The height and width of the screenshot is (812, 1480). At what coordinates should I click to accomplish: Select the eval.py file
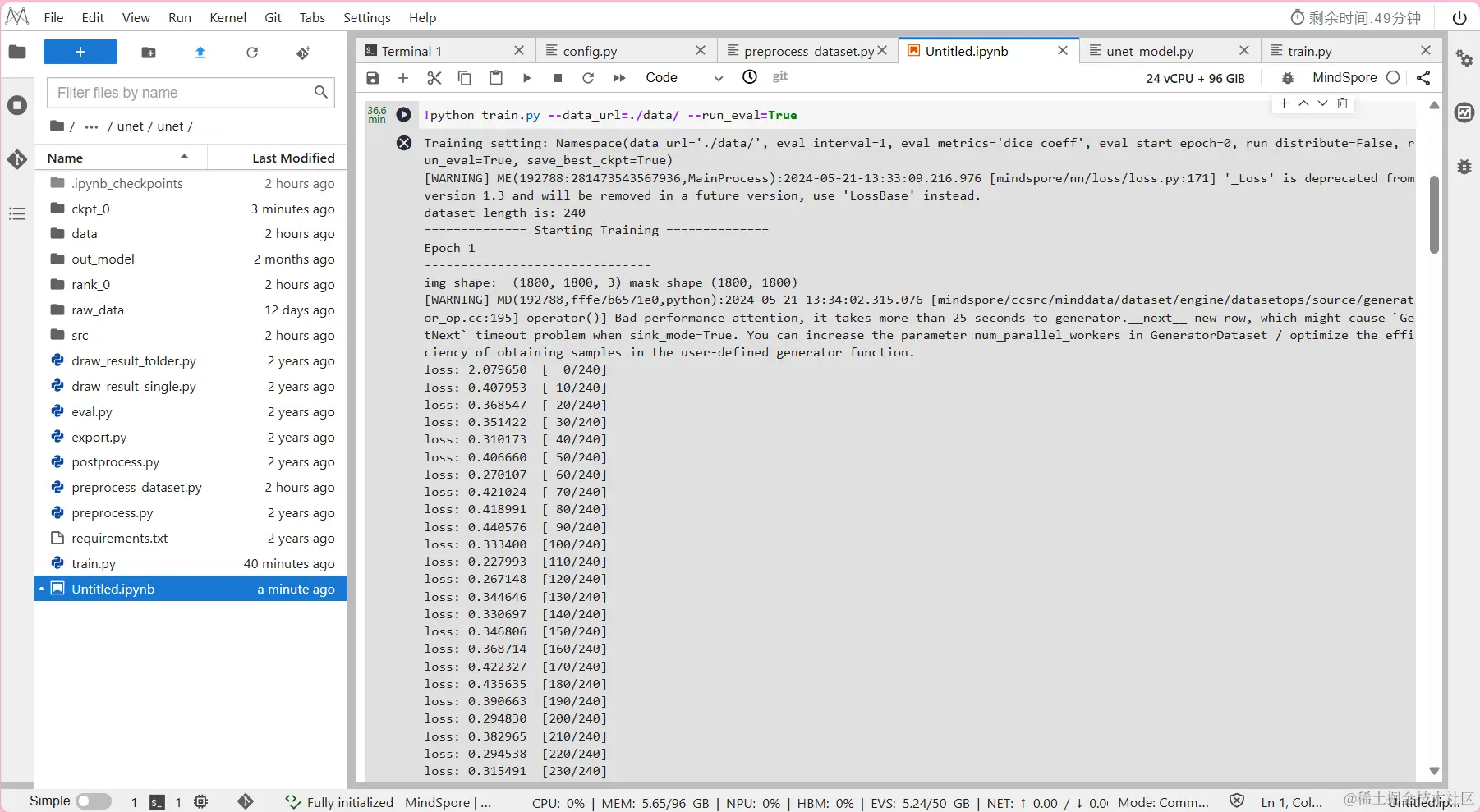coord(191,411)
